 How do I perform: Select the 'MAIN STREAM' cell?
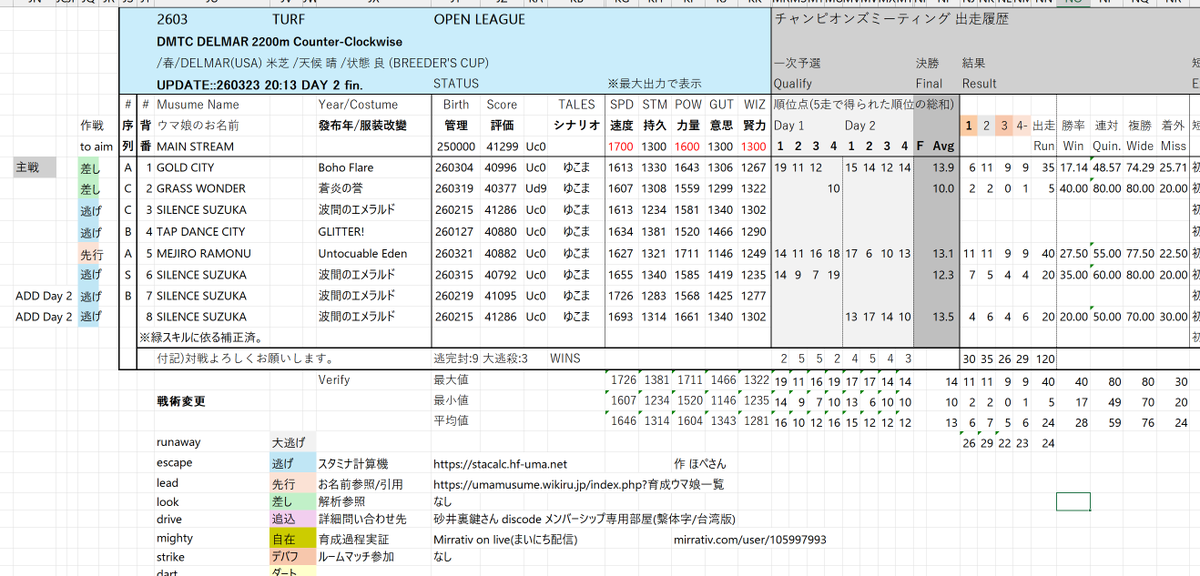(x=194, y=146)
